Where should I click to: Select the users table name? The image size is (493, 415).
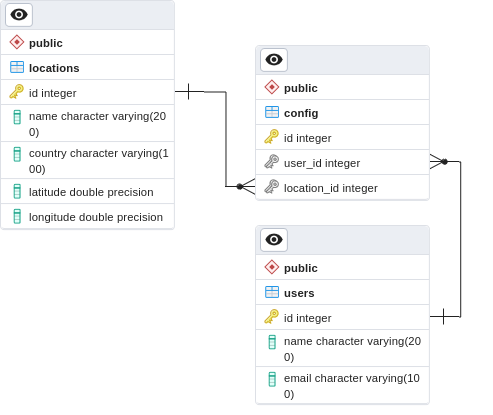[299, 293]
